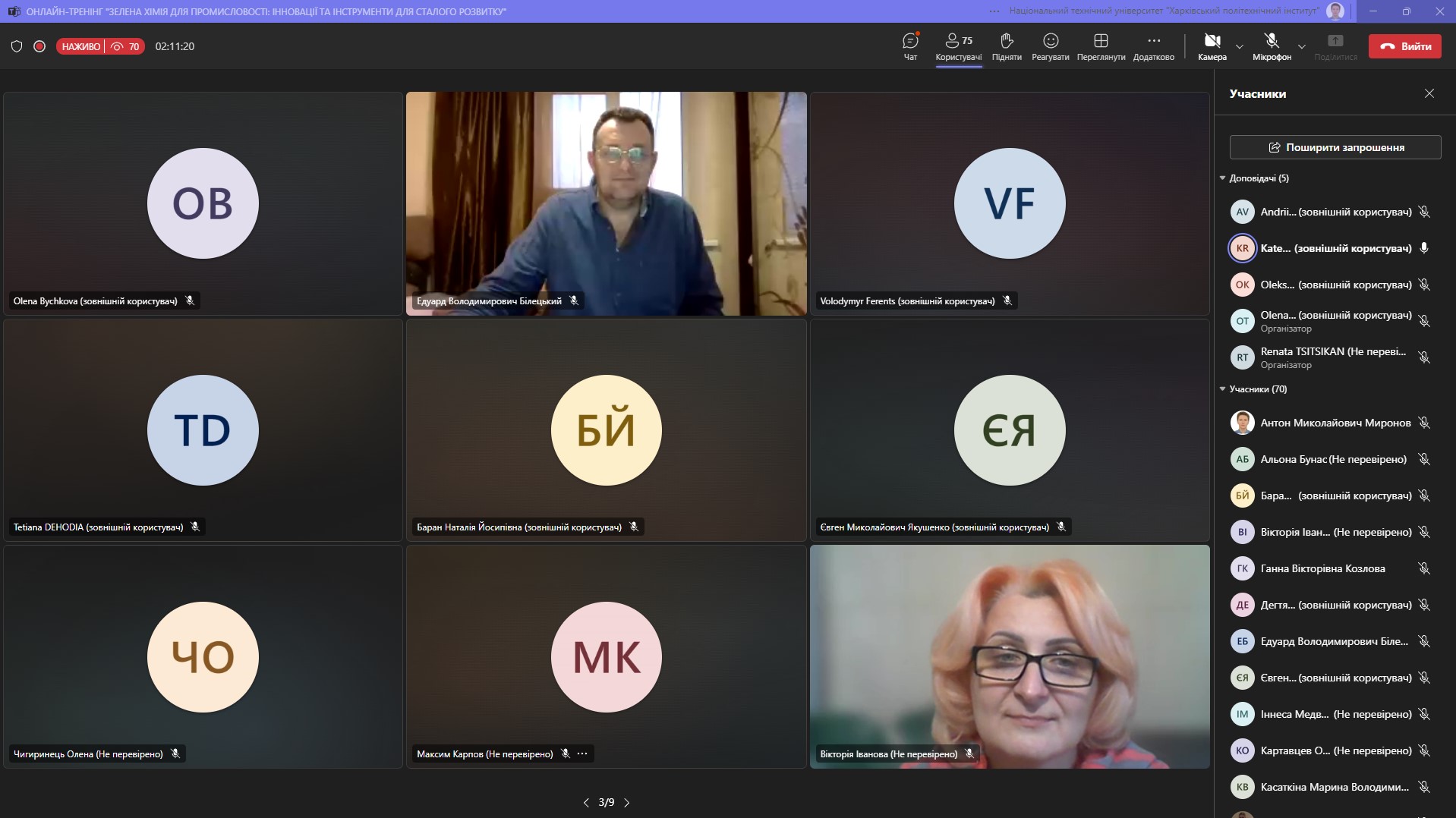The width and height of the screenshot is (1456, 818).
Task: Open the Додатково more options menu
Action: pyautogui.click(x=1154, y=46)
